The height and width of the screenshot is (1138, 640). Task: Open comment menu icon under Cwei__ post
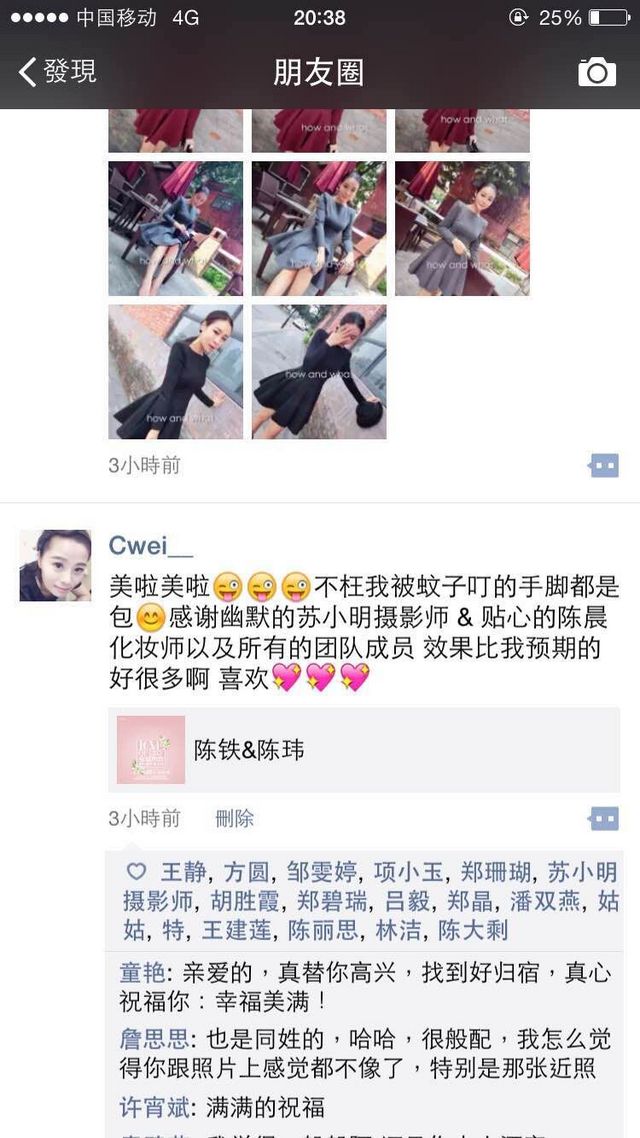(603, 819)
